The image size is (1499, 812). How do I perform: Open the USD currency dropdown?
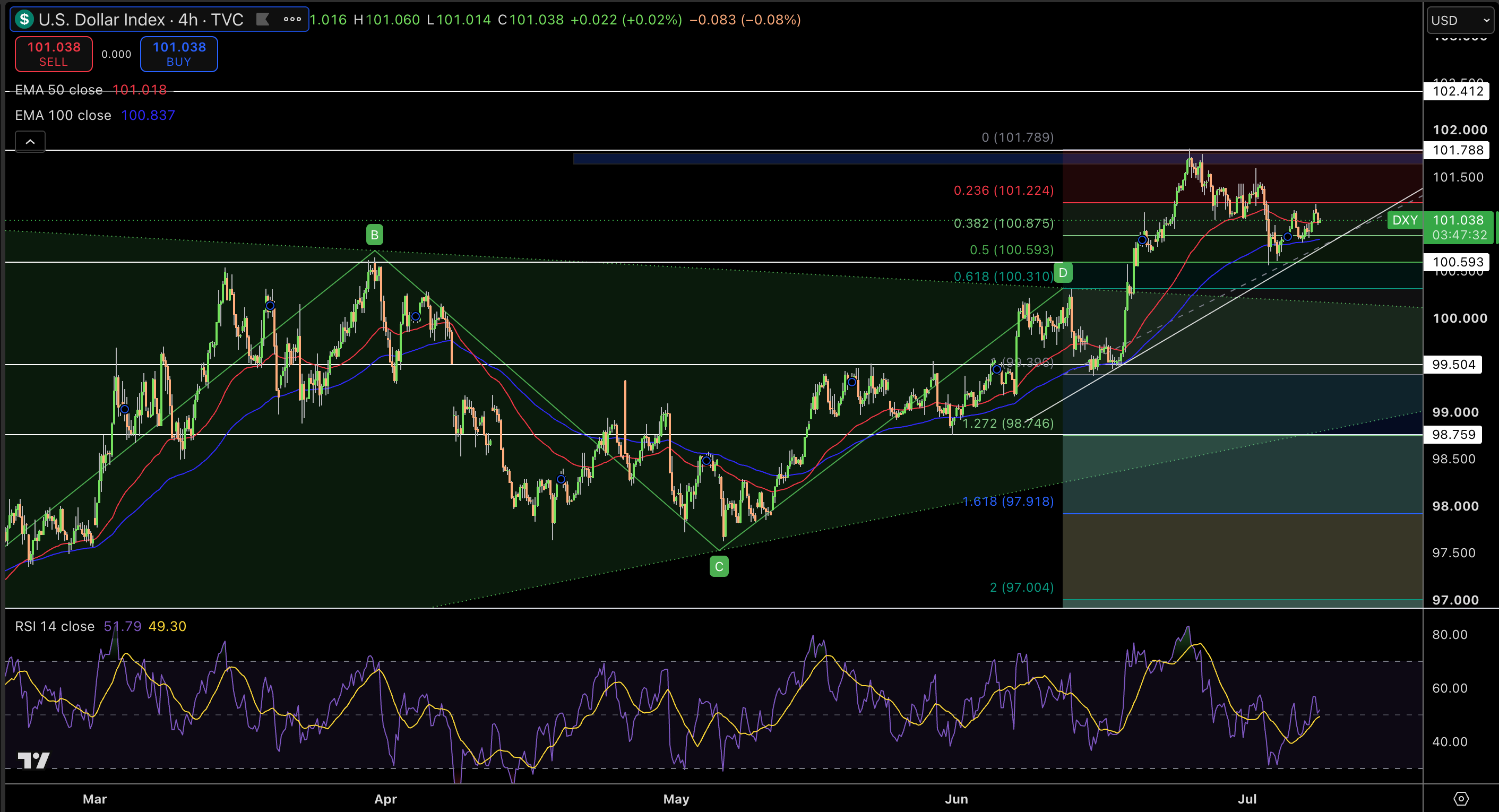(x=1461, y=20)
